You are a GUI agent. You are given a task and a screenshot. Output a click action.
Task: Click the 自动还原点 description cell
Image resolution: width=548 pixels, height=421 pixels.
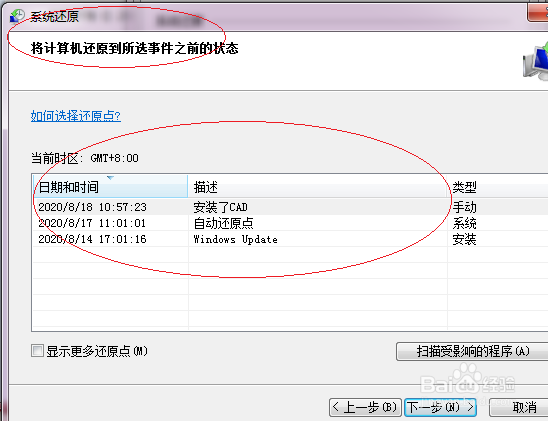point(224,223)
